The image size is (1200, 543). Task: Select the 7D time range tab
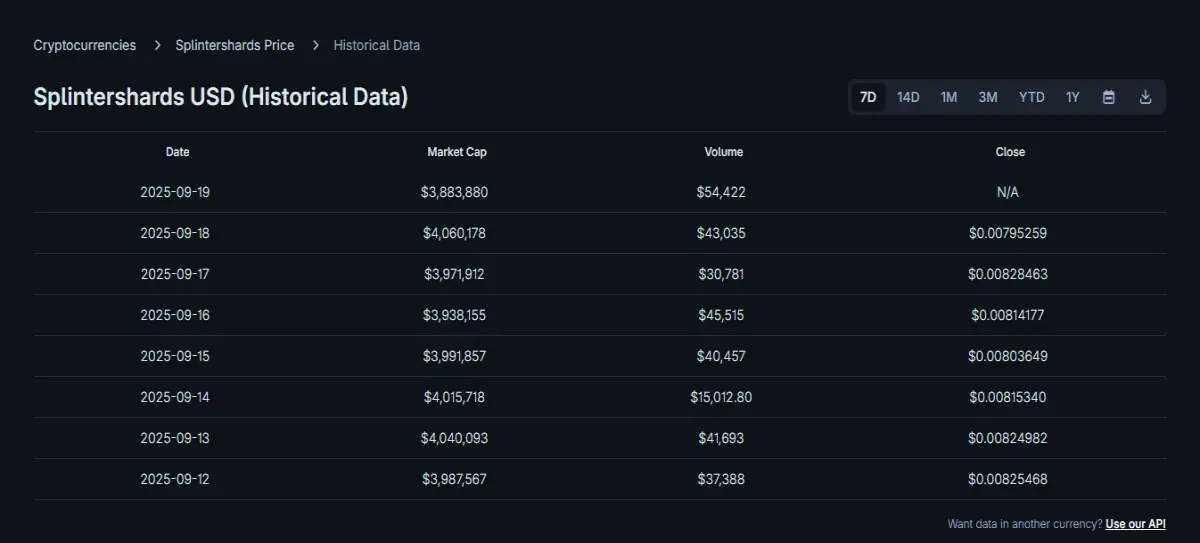(x=868, y=97)
